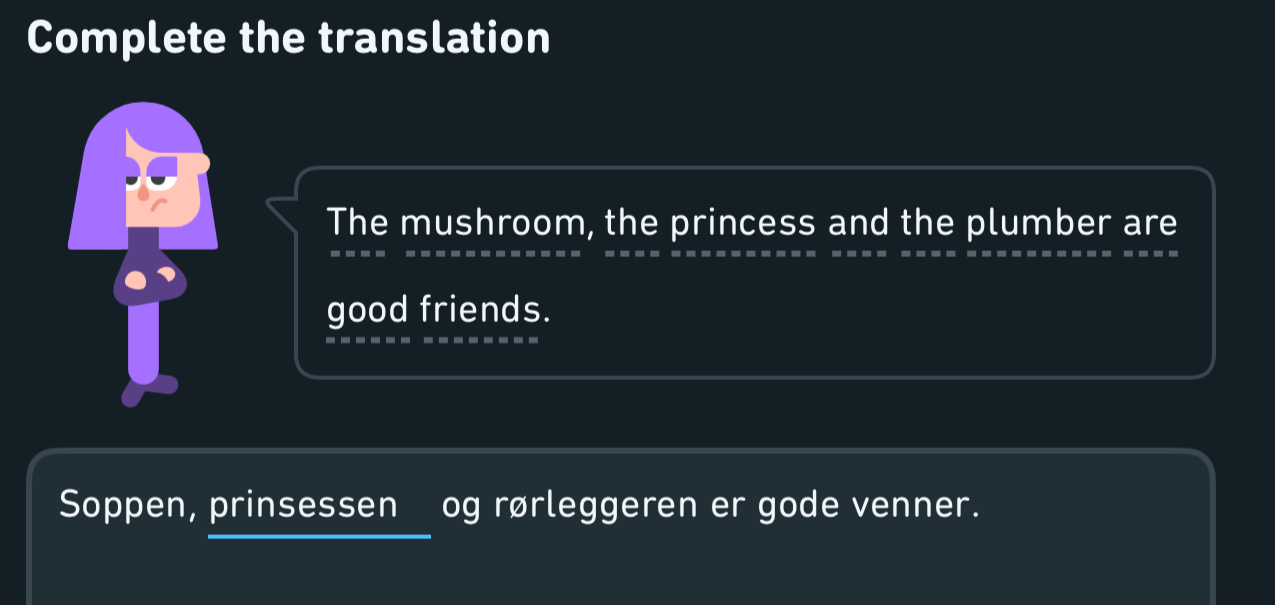The height and width of the screenshot is (605, 1275).
Task: Tap the word "mushroom" for a hint
Action: [x=493, y=222]
